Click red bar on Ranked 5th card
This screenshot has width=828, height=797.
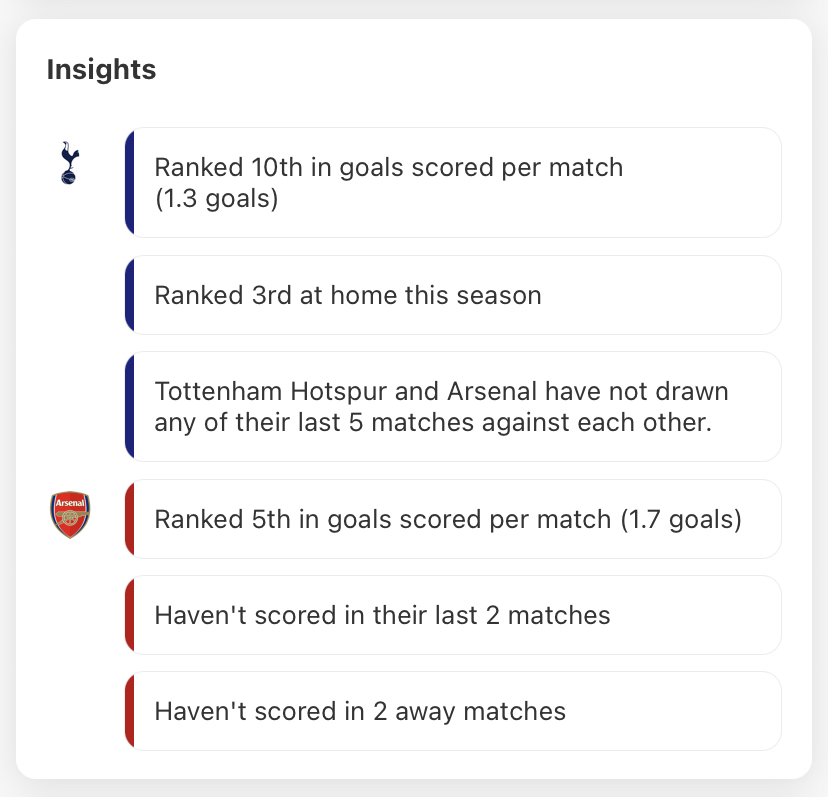coord(129,519)
